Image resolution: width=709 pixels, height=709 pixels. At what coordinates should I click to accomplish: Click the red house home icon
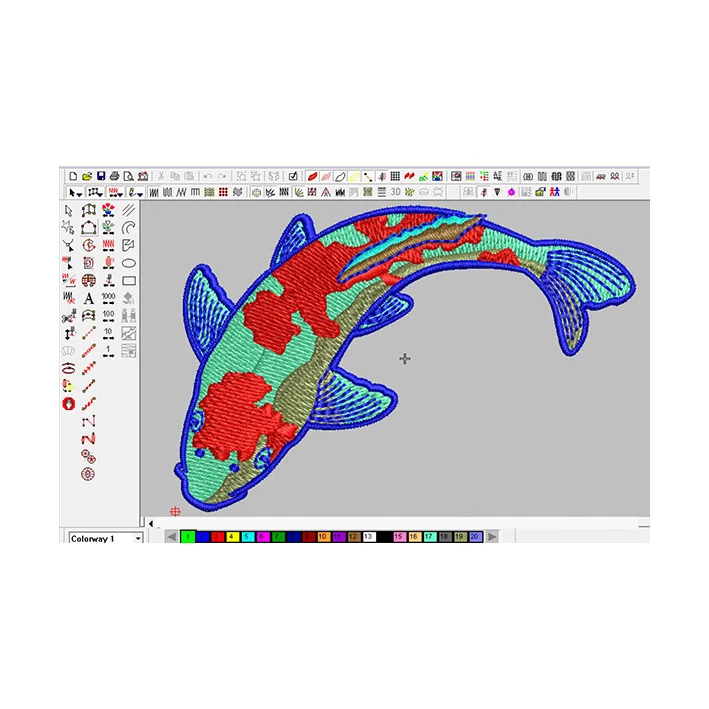point(143,176)
